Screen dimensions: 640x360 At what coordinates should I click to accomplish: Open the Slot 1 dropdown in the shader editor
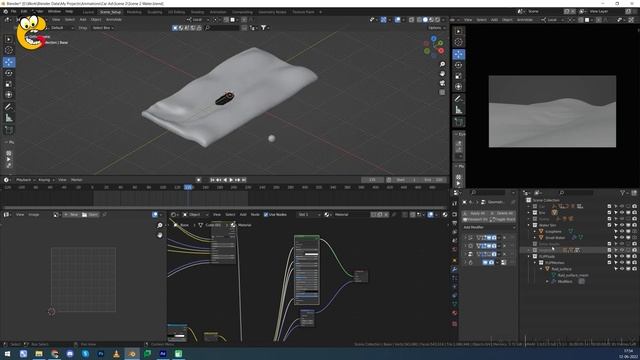(310, 215)
